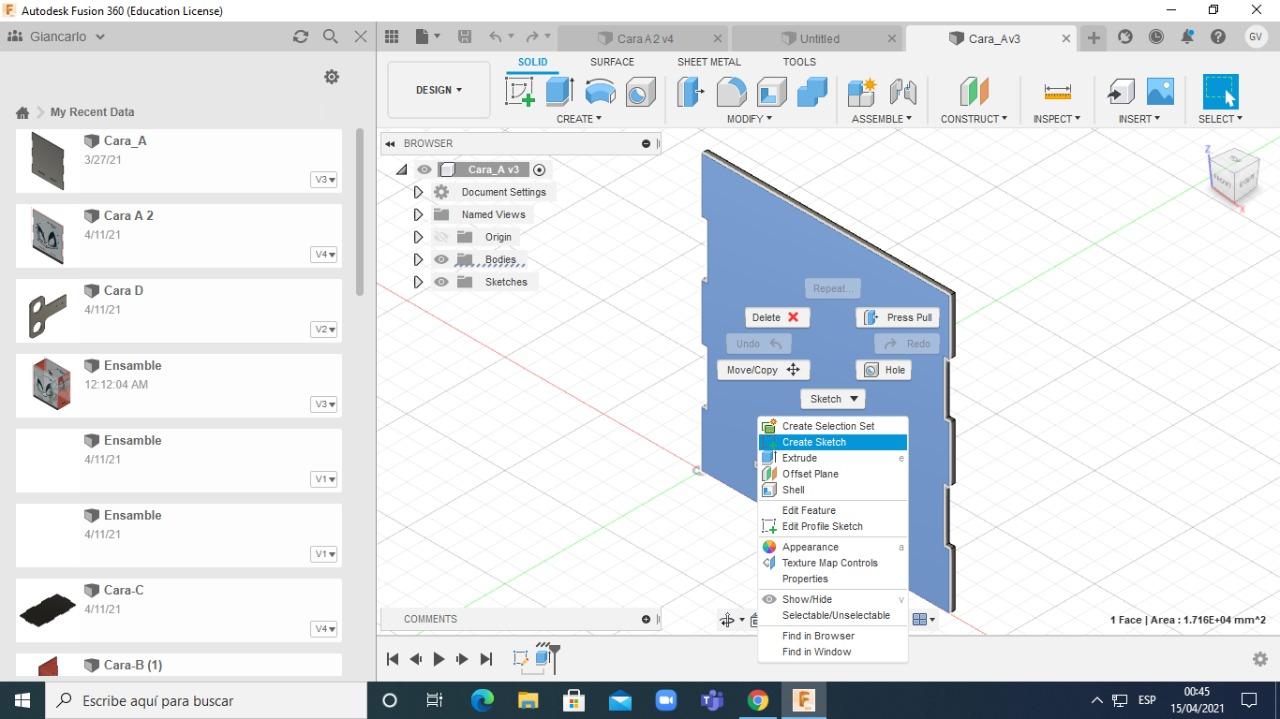Select Press Pull icon in Modify group
Screen dimensions: 1280x719
click(691, 92)
